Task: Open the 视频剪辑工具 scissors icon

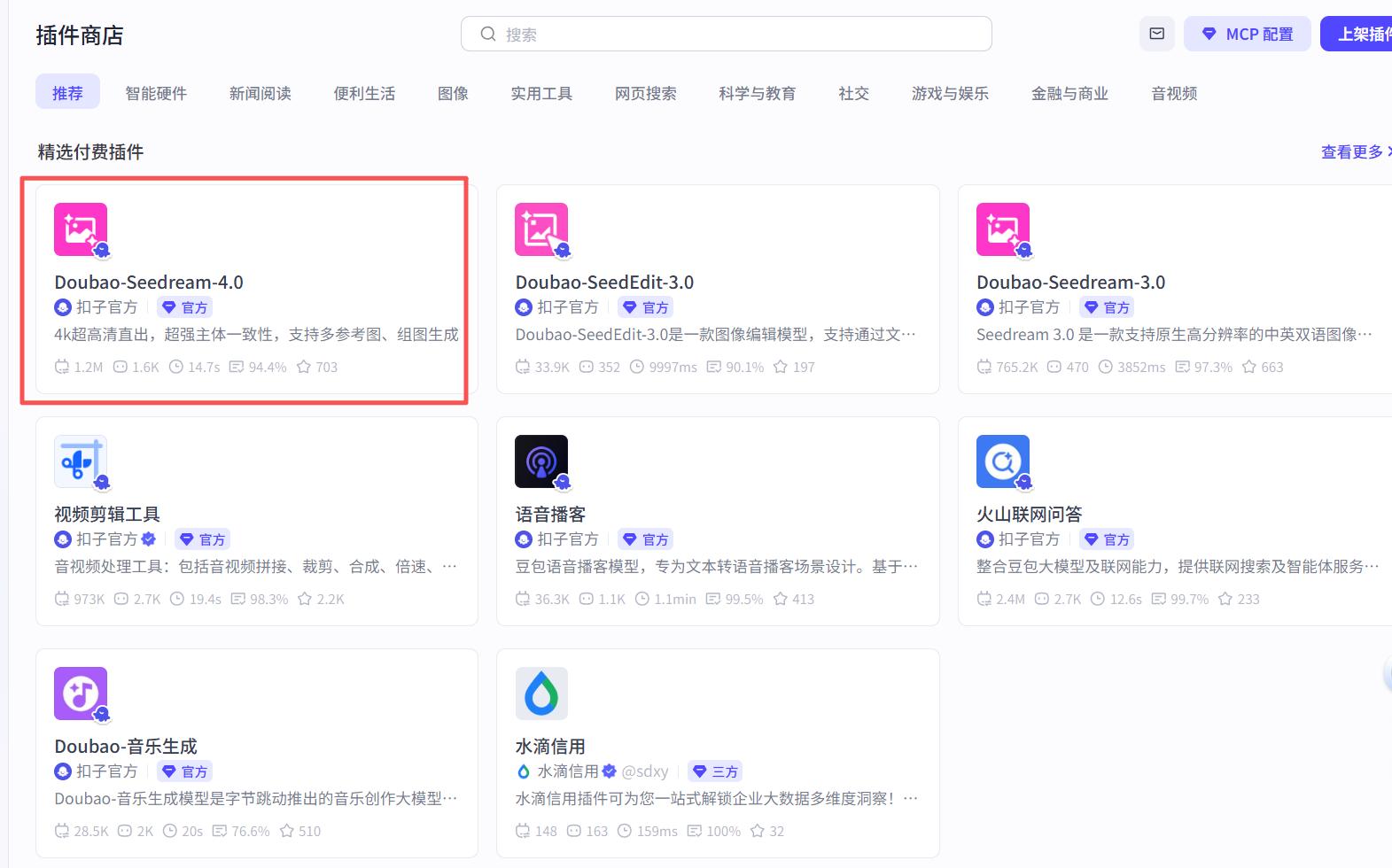Action: pos(81,461)
